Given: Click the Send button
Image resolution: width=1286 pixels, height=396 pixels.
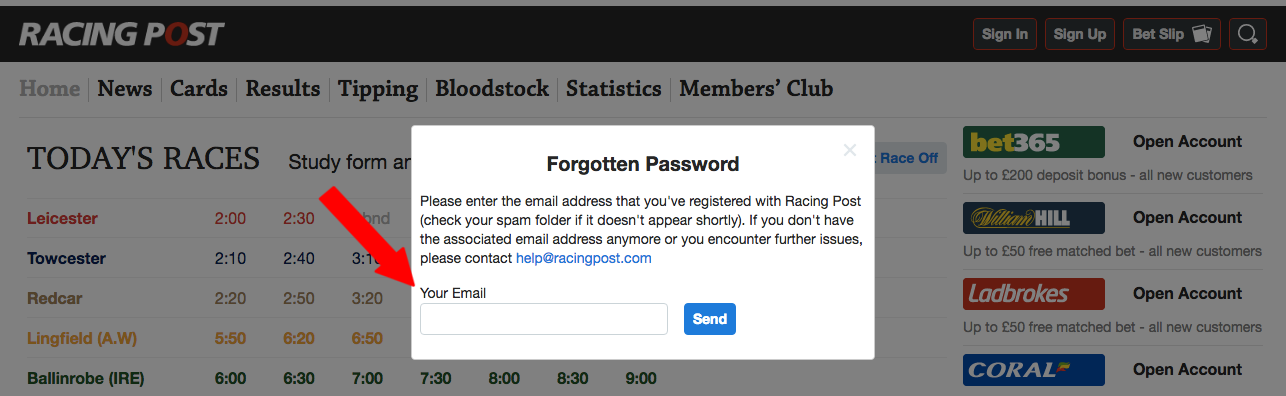Looking at the screenshot, I should 710,319.
